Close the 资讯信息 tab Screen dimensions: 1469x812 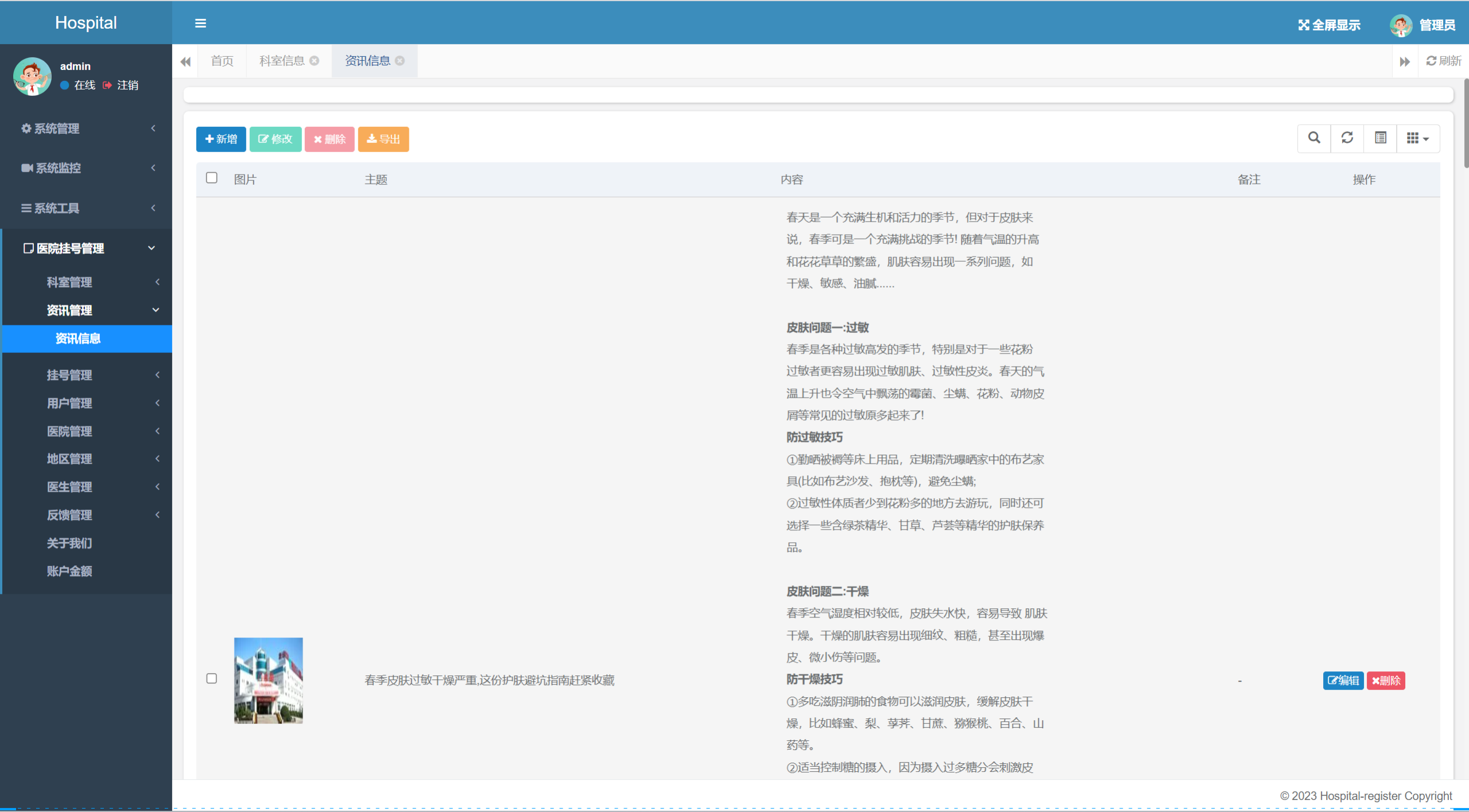pyautogui.click(x=400, y=61)
